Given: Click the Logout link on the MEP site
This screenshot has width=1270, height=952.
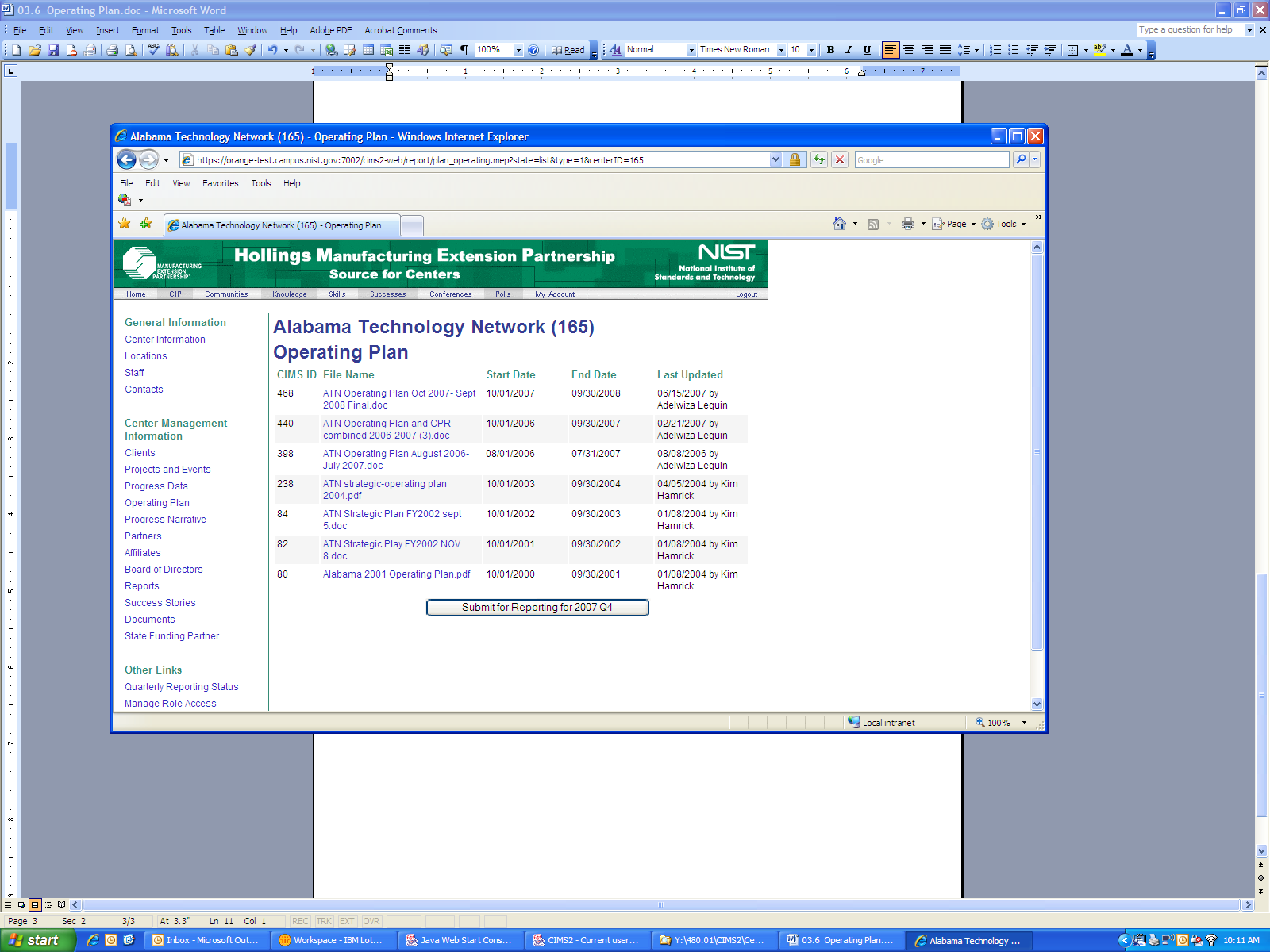Looking at the screenshot, I should (x=746, y=294).
